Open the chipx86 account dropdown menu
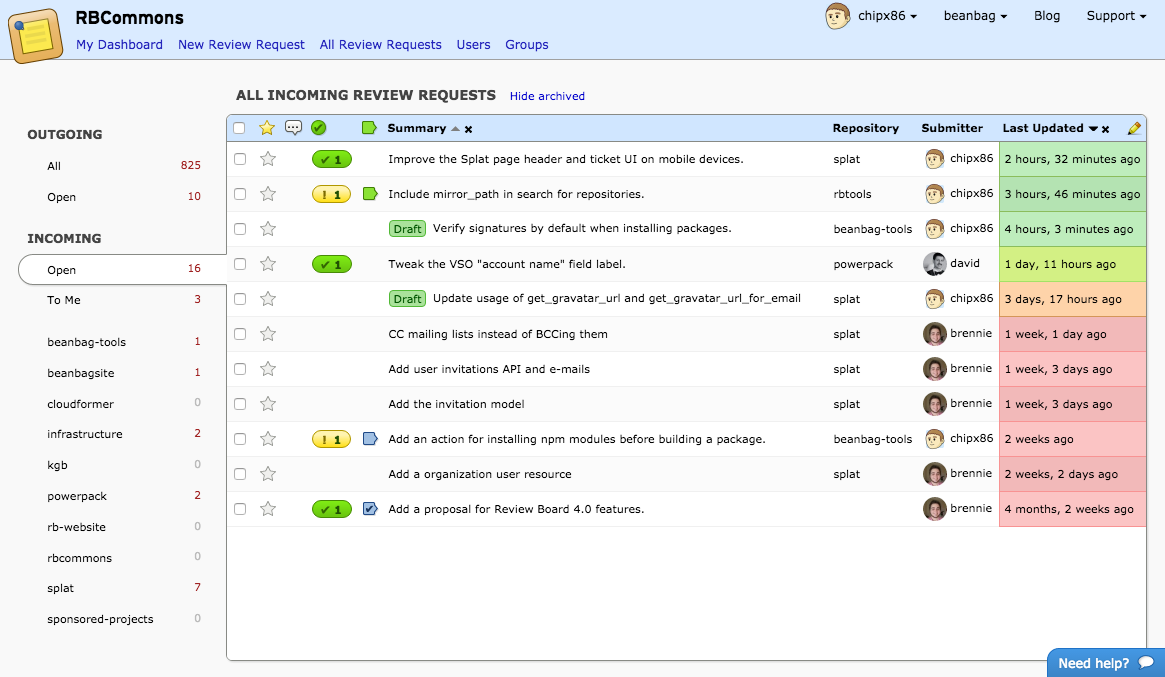The width and height of the screenshot is (1165, 677). pos(887,16)
